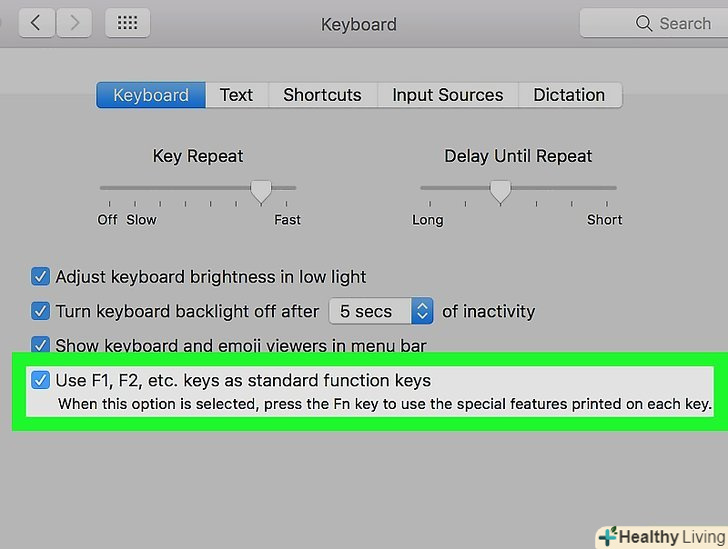Select the Keyboard tab

click(151, 95)
